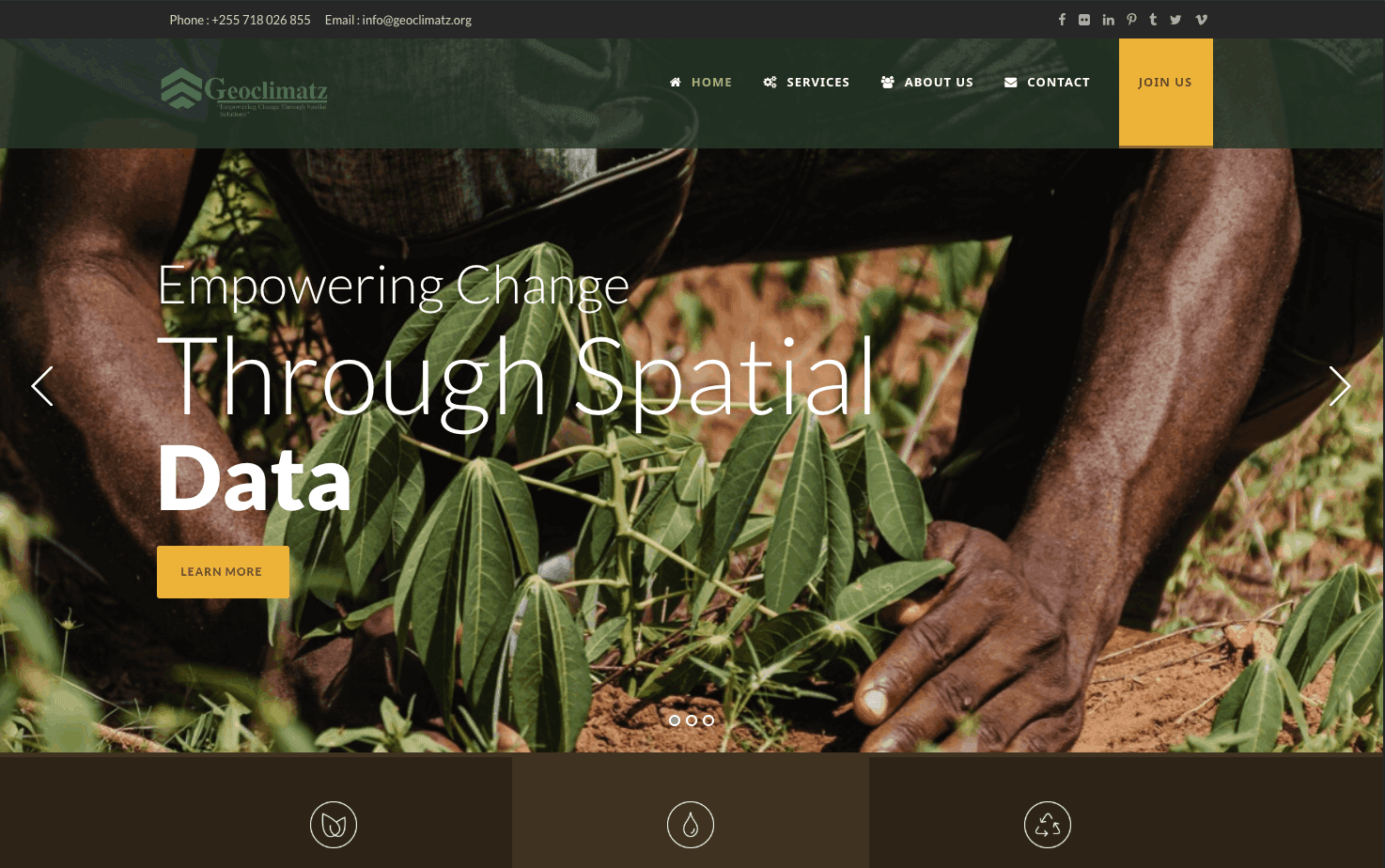
Task: Select the third slide indicator dot
Action: pyautogui.click(x=708, y=721)
